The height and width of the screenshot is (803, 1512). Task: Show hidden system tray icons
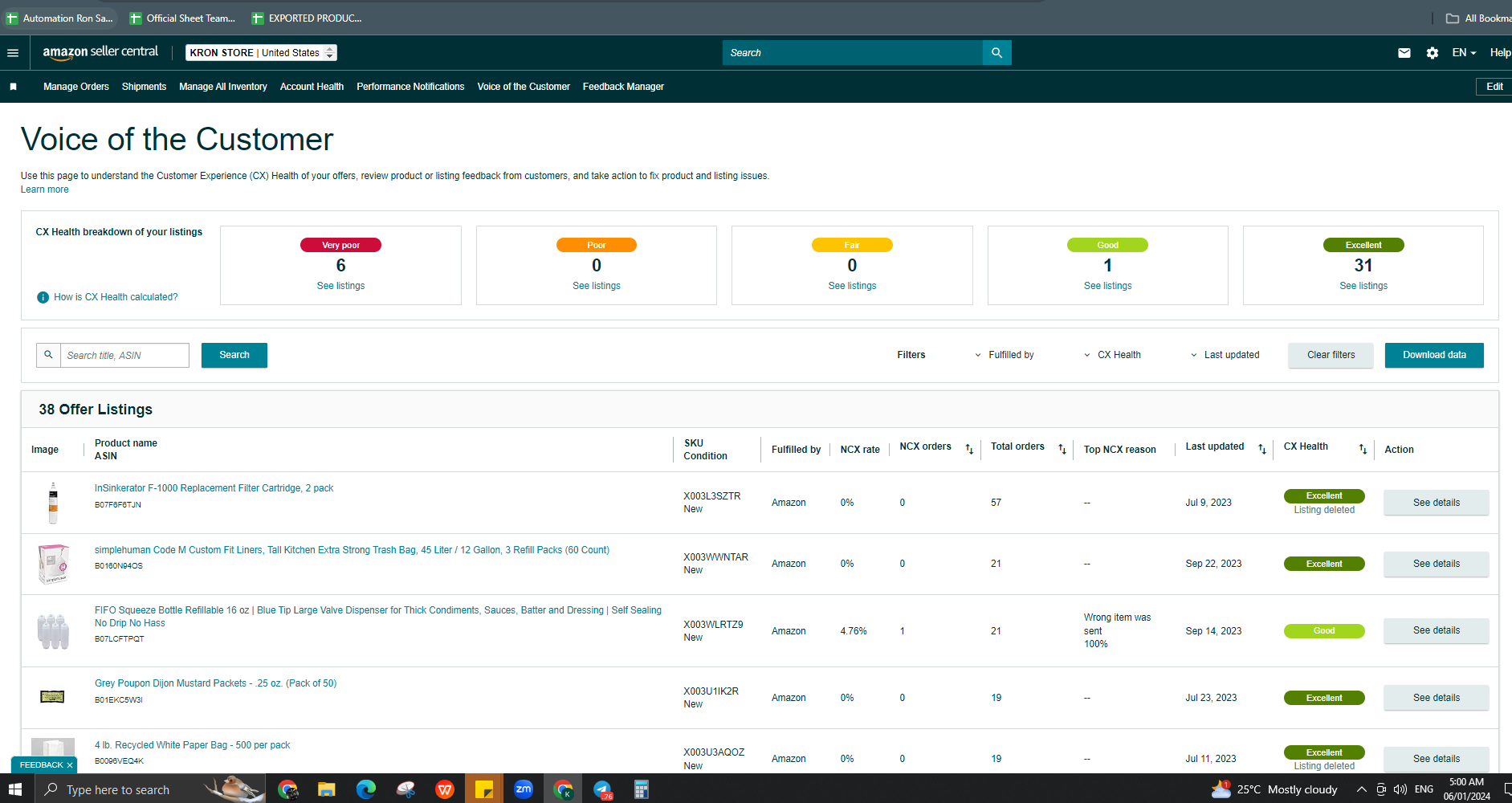(1362, 789)
